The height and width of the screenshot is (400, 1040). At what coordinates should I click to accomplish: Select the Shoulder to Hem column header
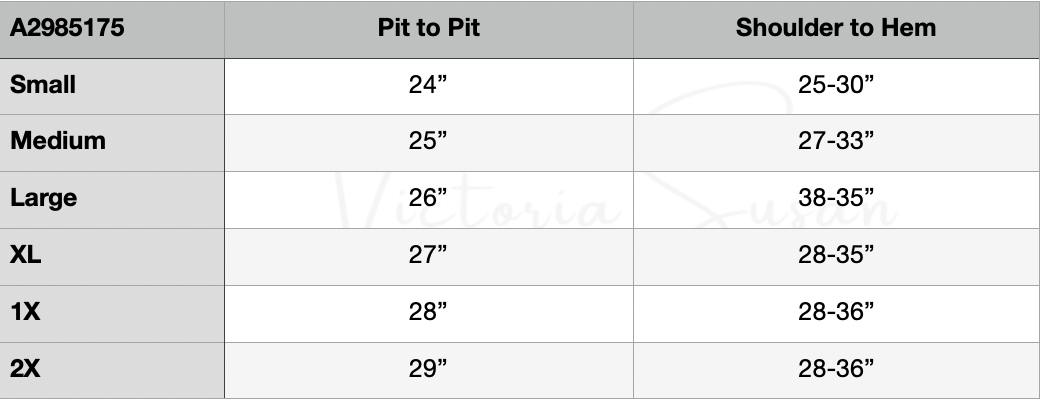835,28
